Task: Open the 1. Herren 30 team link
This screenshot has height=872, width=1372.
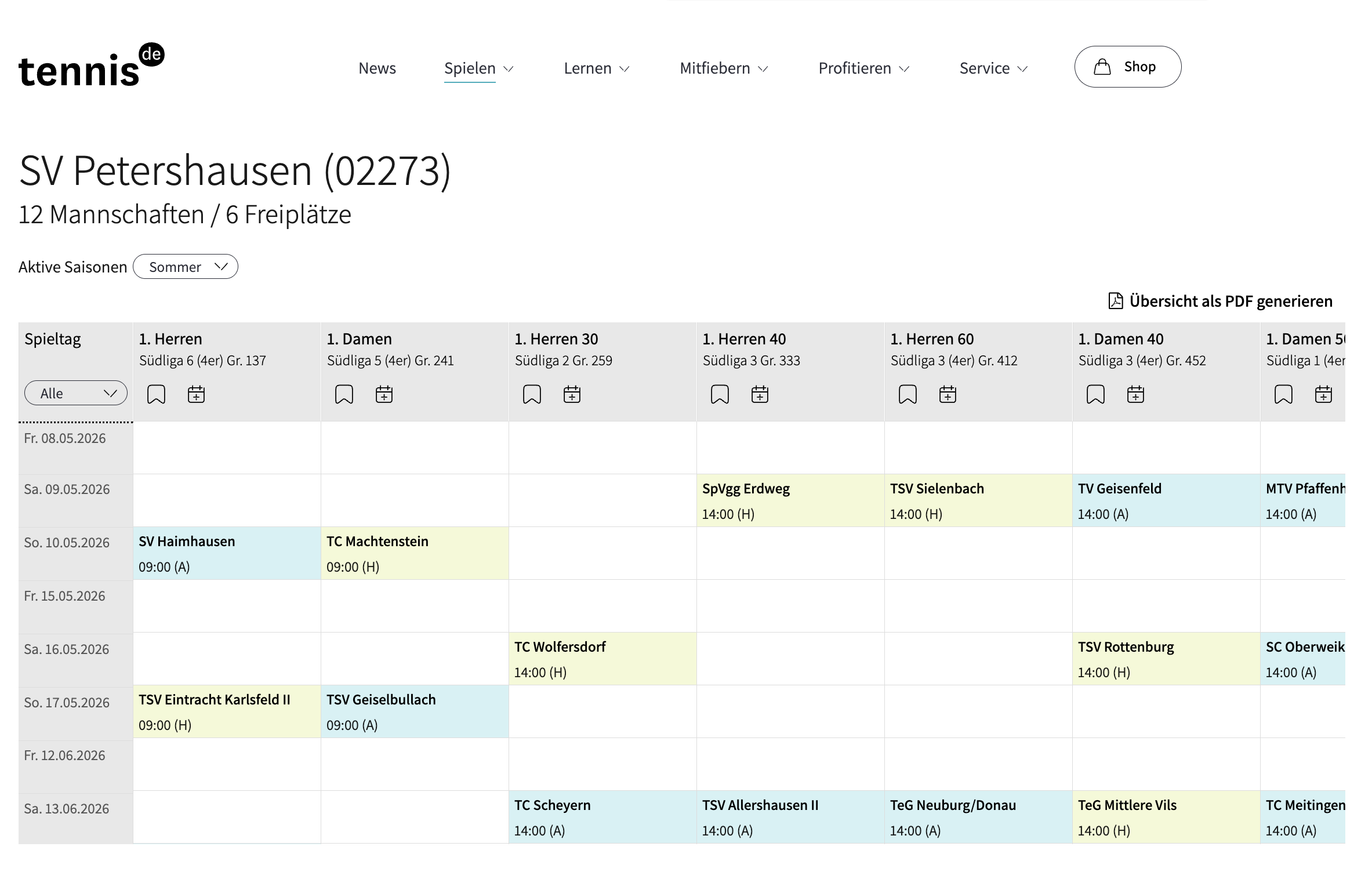Action: tap(556, 339)
